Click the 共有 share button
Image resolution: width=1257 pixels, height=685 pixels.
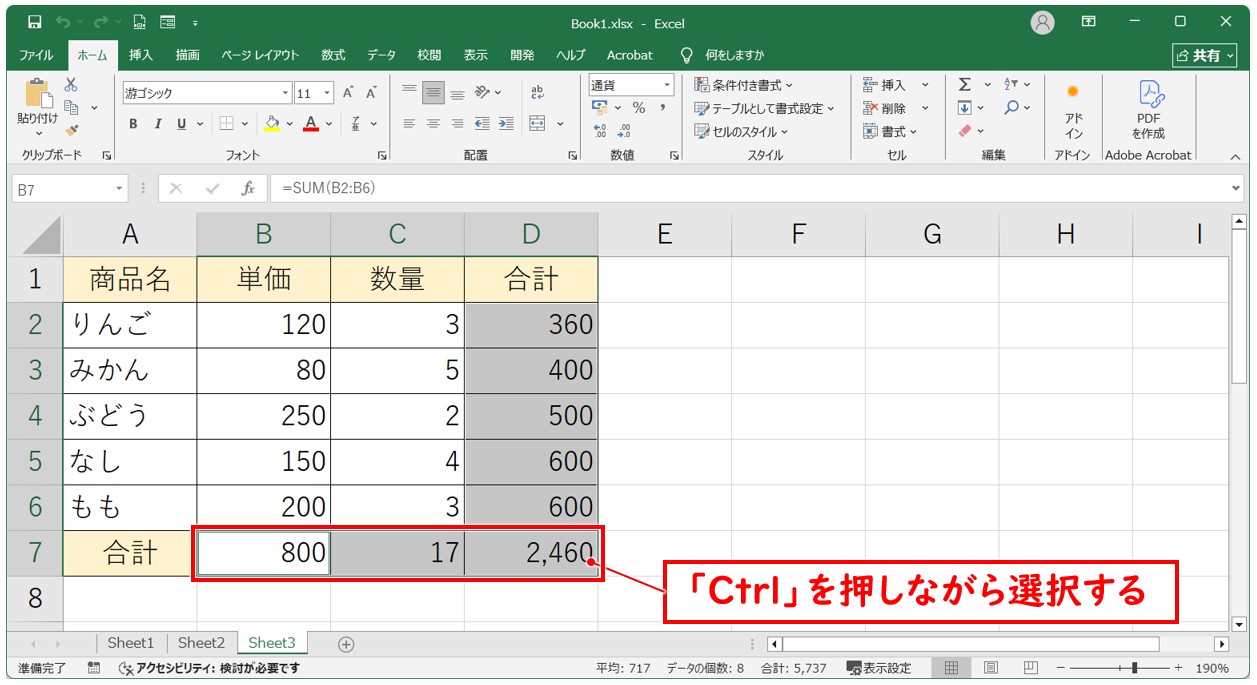pyautogui.click(x=1198, y=55)
